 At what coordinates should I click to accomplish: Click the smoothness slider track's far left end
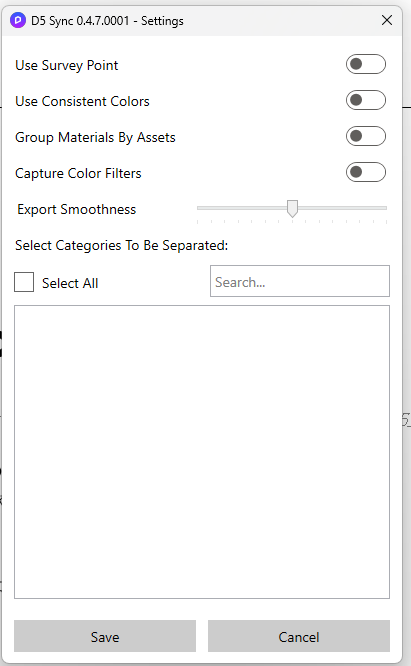(x=199, y=208)
